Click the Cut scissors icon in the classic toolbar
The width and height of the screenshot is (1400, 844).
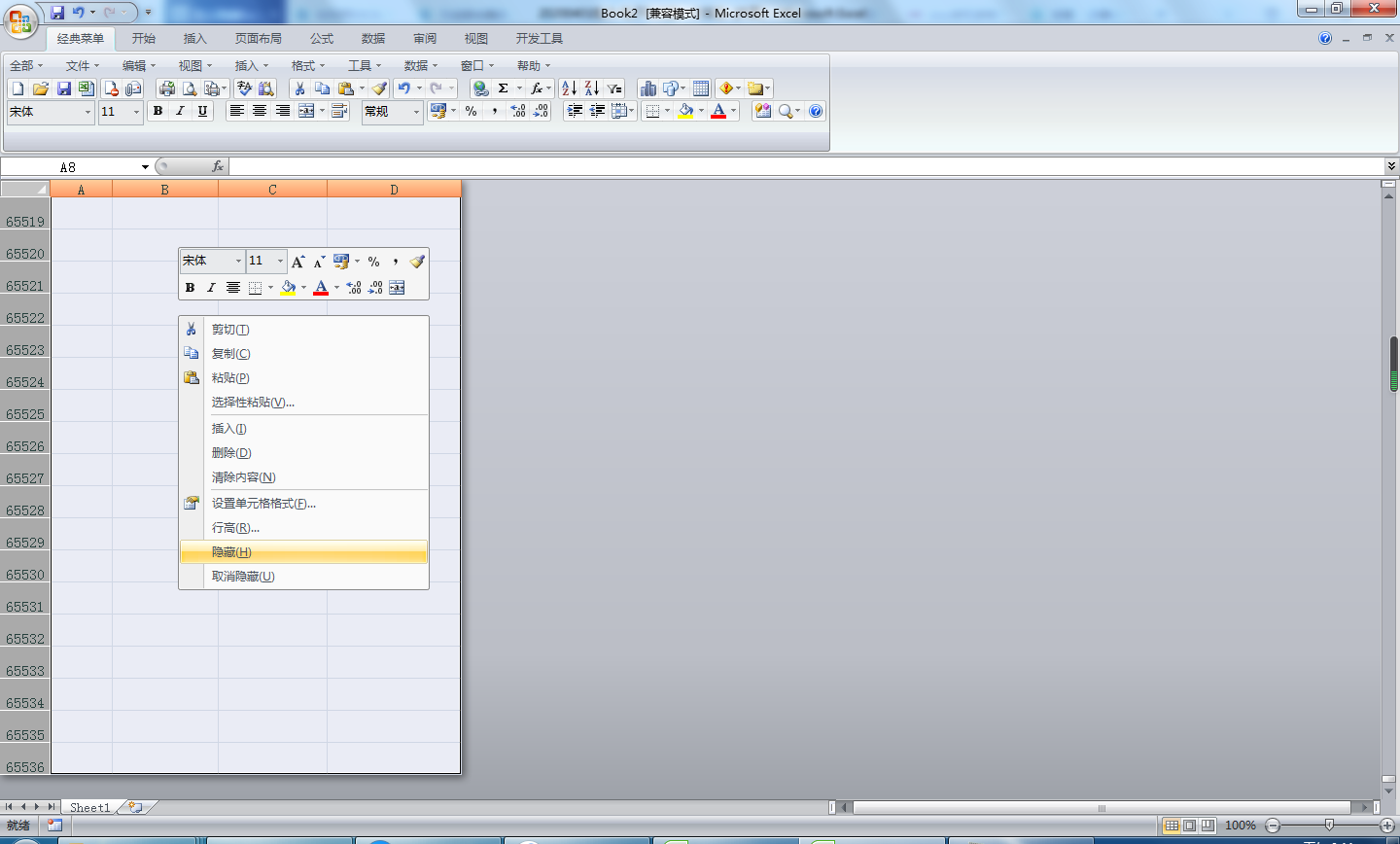point(300,88)
